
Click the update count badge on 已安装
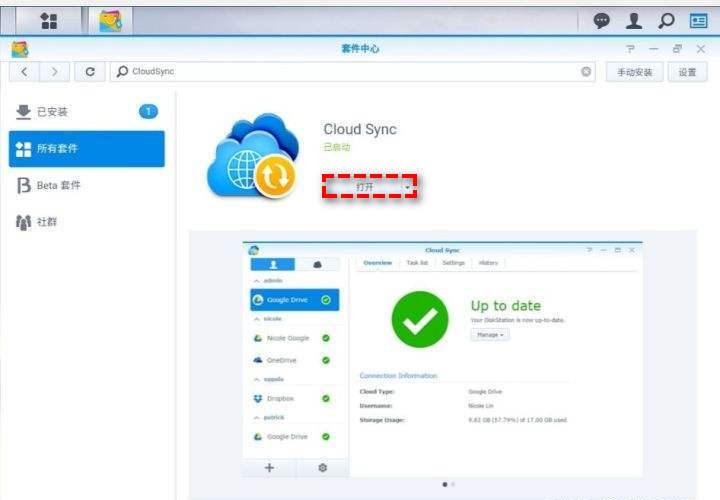coord(148,112)
